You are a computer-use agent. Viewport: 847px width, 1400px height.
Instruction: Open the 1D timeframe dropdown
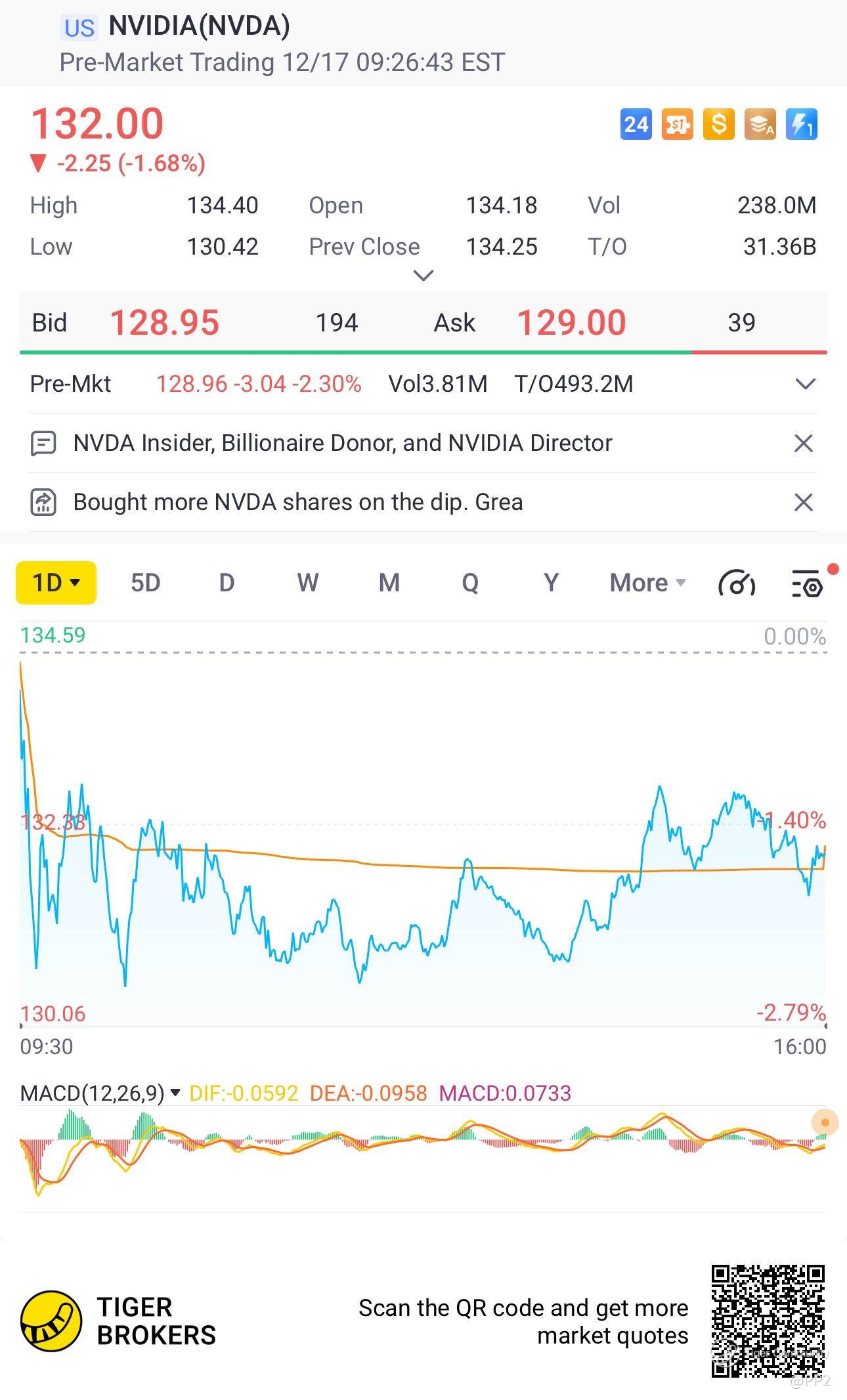(x=56, y=583)
